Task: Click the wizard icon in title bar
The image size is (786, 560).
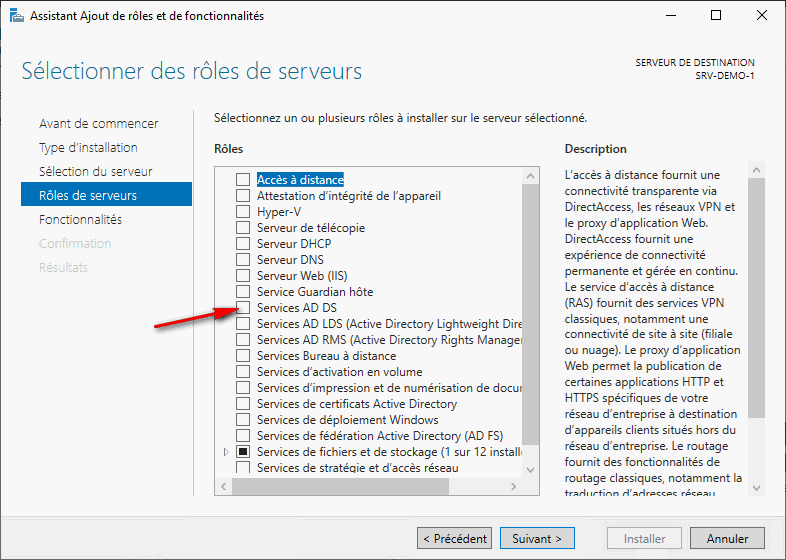Action: [15, 15]
